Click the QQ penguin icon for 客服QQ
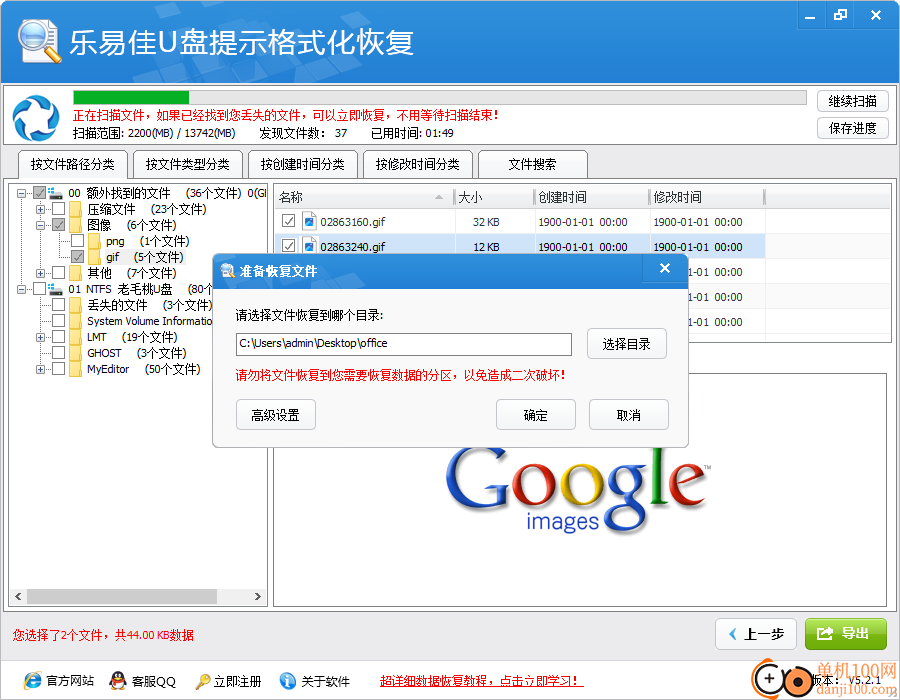 pyautogui.click(x=118, y=681)
